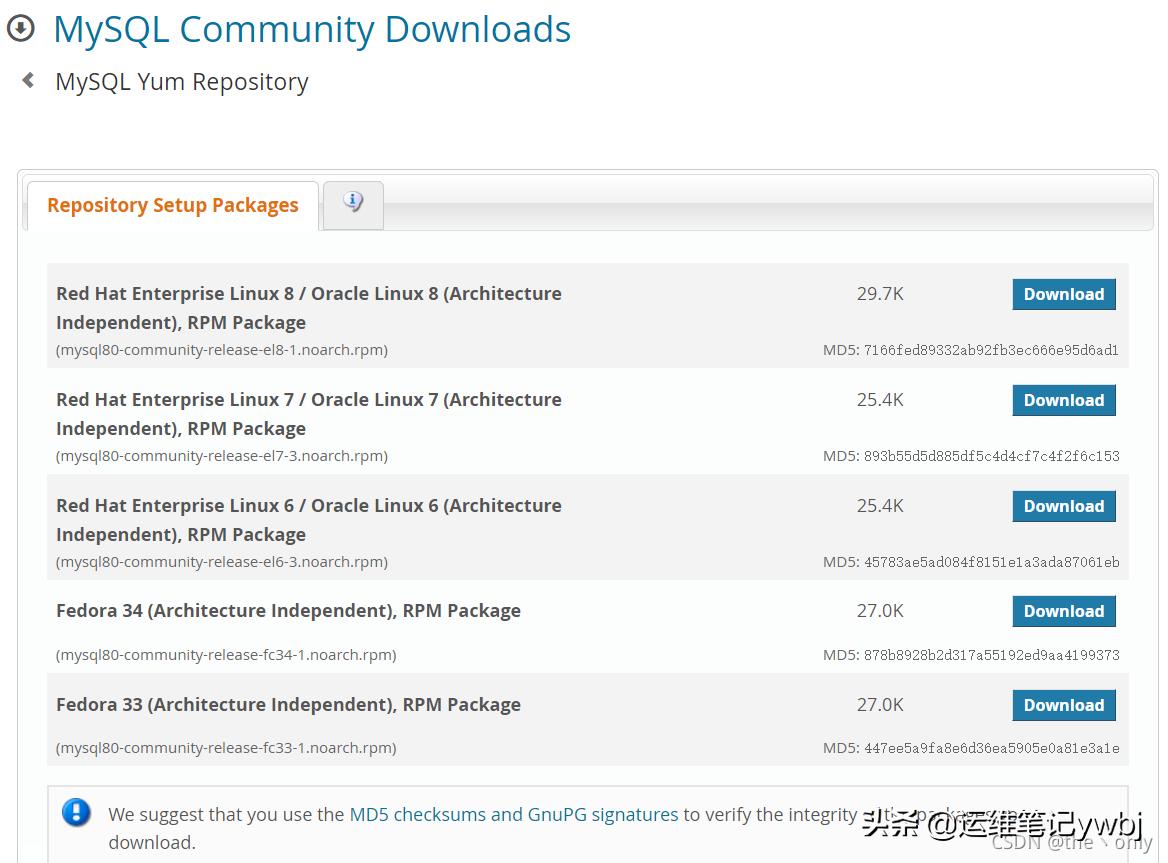Click the 27.0K size beside Fedora 33
The height and width of the screenshot is (863, 1168).
(879, 704)
